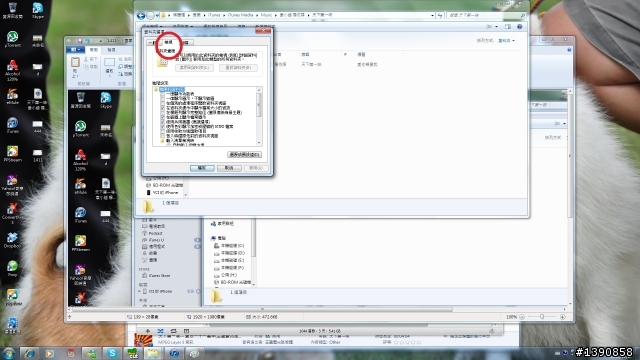
Task: Open the Dropbox desktop shortcut
Action: tap(12, 240)
